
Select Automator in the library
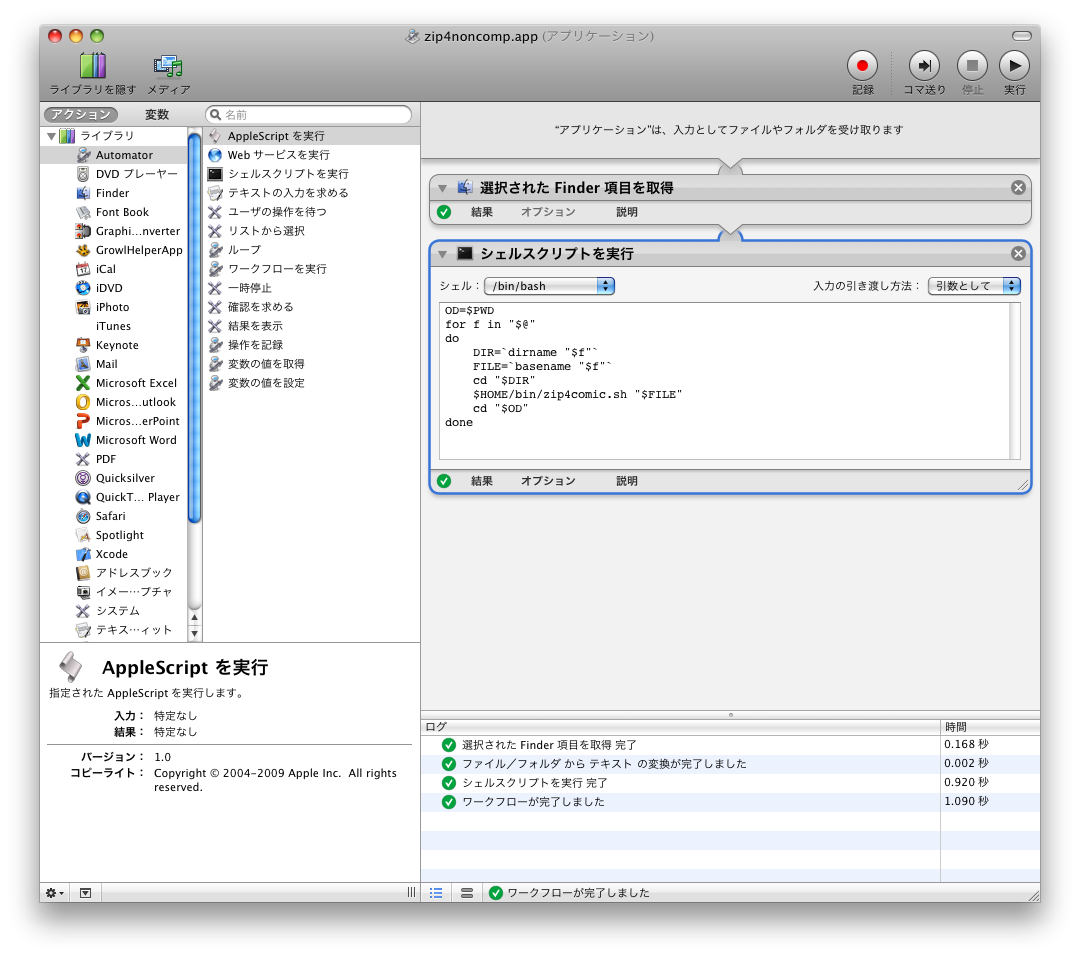114,155
